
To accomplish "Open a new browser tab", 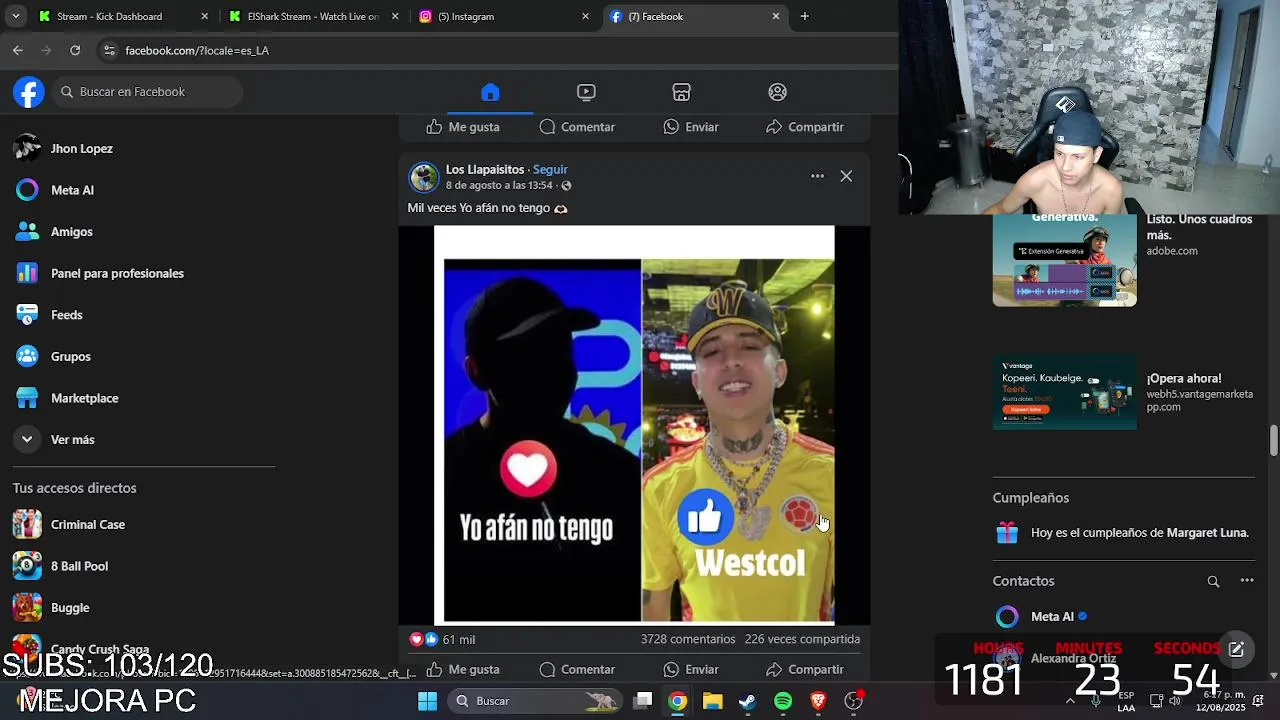I will coord(804,16).
